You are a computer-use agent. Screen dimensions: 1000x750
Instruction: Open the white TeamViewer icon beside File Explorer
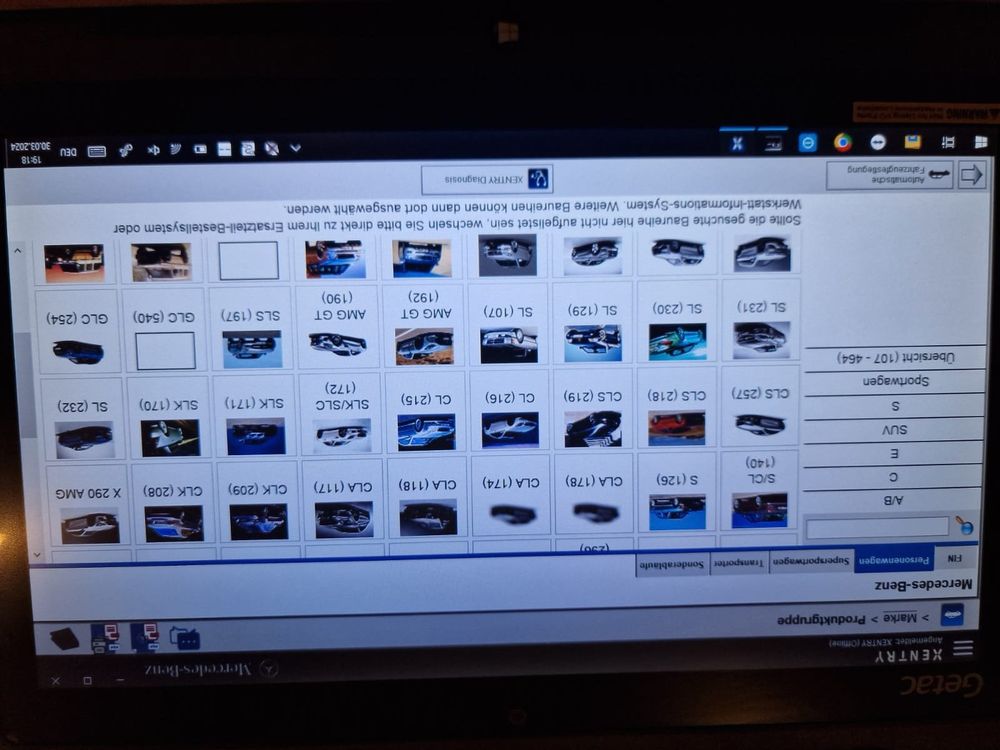pyautogui.click(x=878, y=142)
